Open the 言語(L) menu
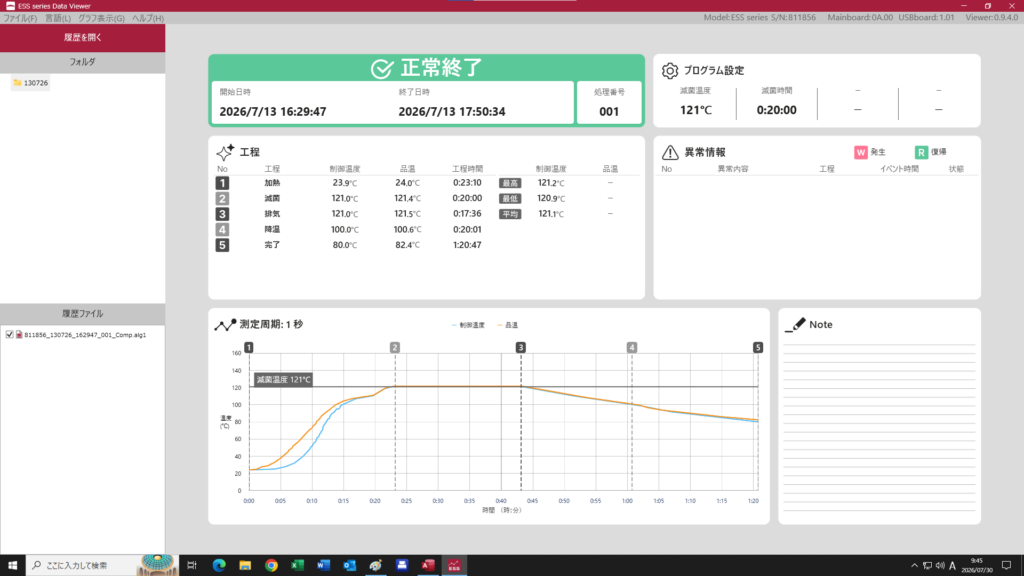1024x576 pixels. (x=57, y=18)
